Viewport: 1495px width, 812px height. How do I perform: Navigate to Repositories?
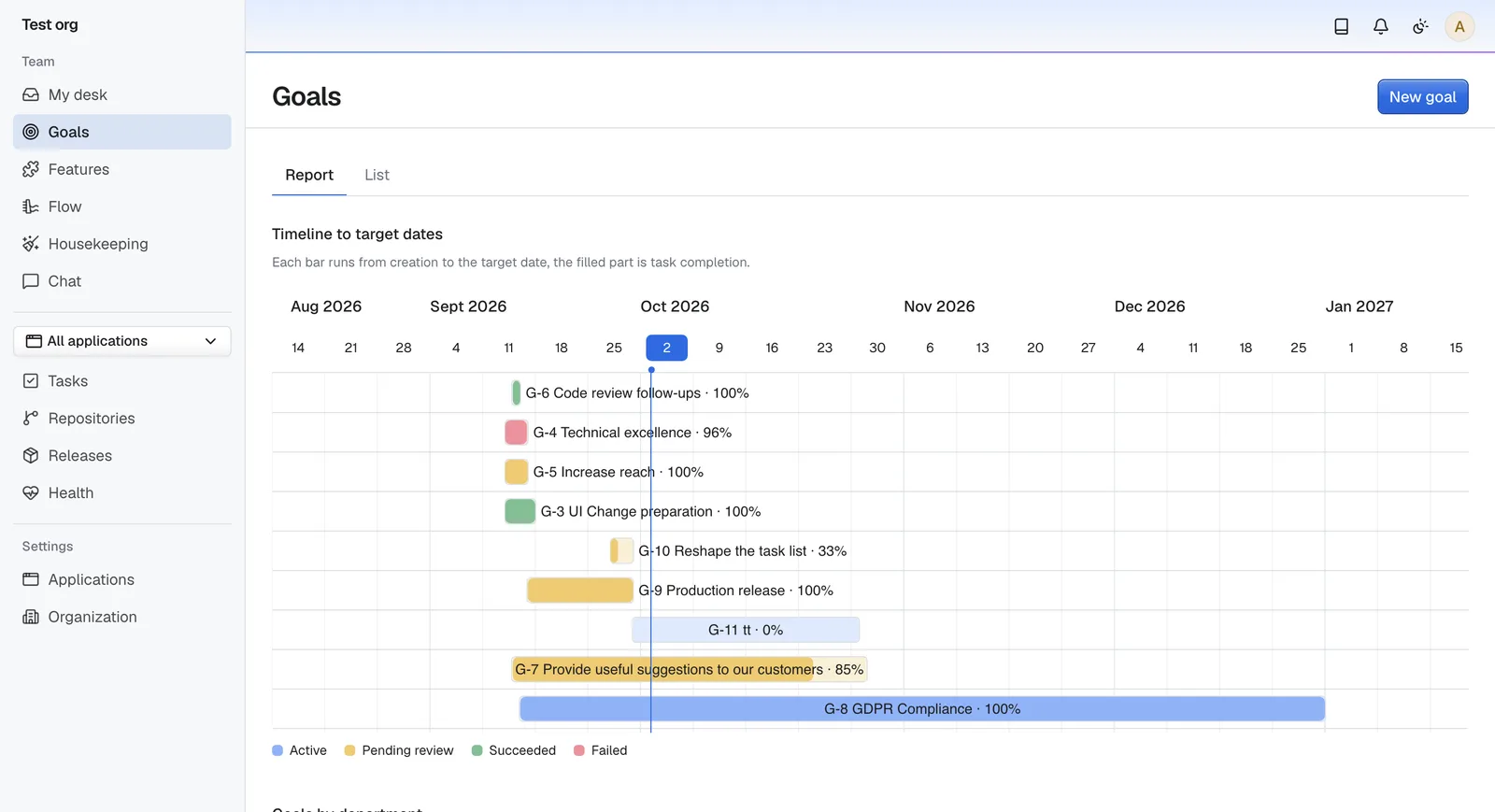pos(122,419)
